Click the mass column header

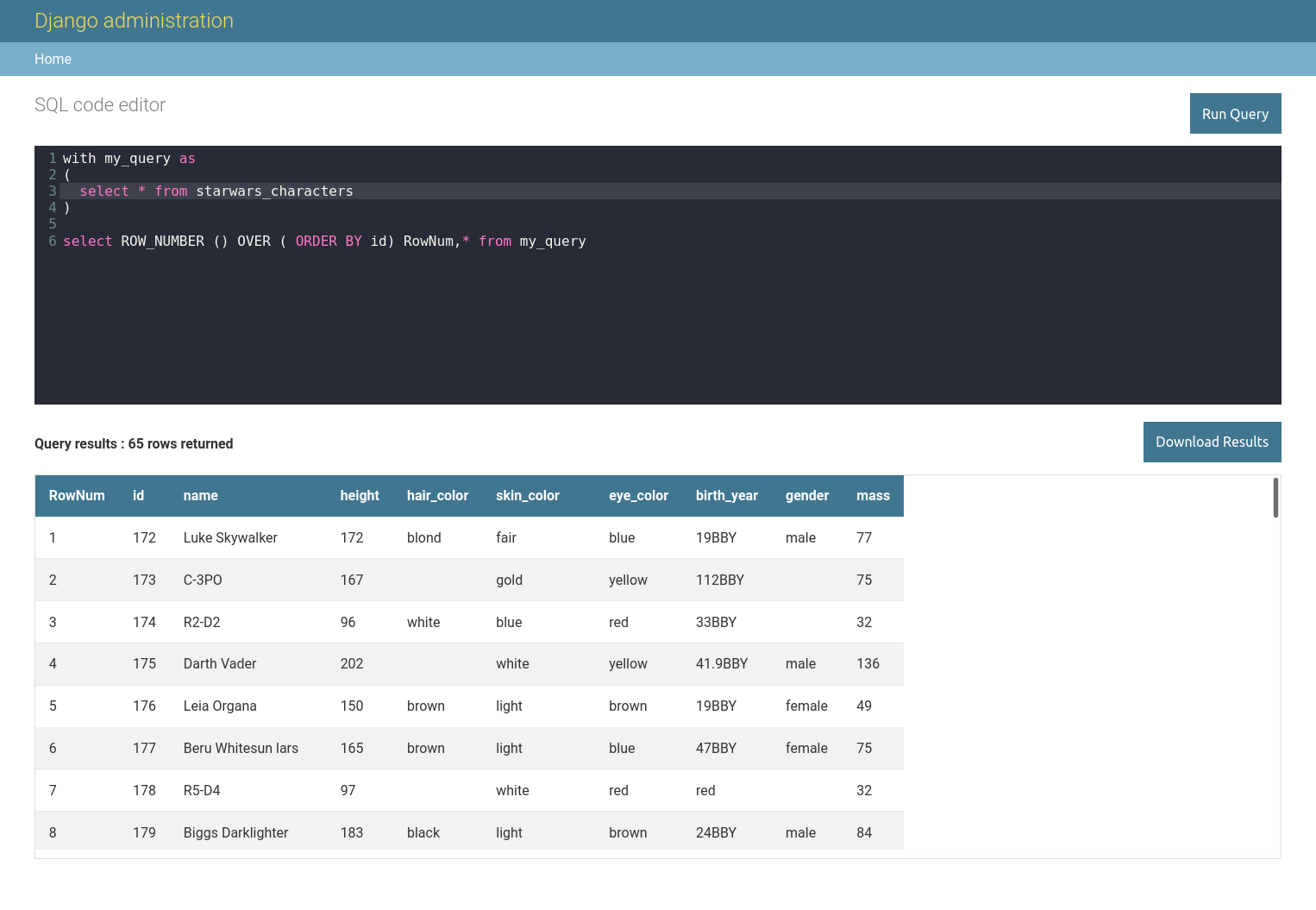(873, 495)
